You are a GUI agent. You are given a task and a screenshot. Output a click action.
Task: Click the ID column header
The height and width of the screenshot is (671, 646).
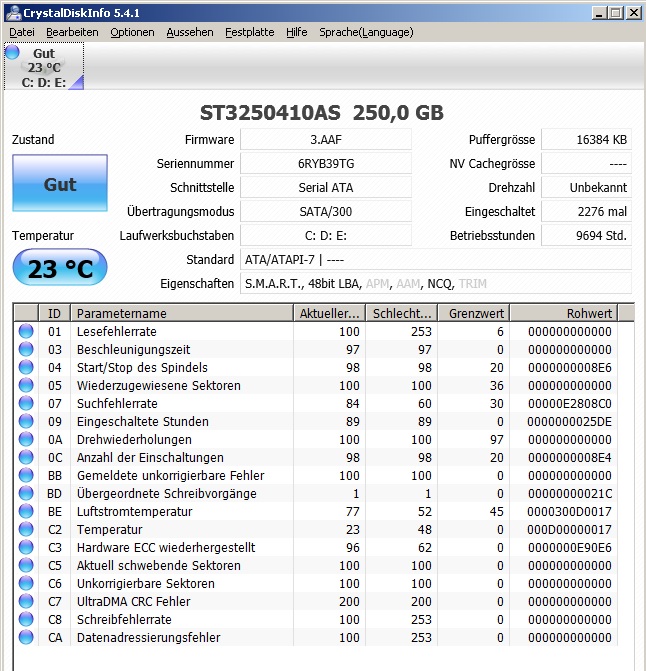tap(54, 313)
